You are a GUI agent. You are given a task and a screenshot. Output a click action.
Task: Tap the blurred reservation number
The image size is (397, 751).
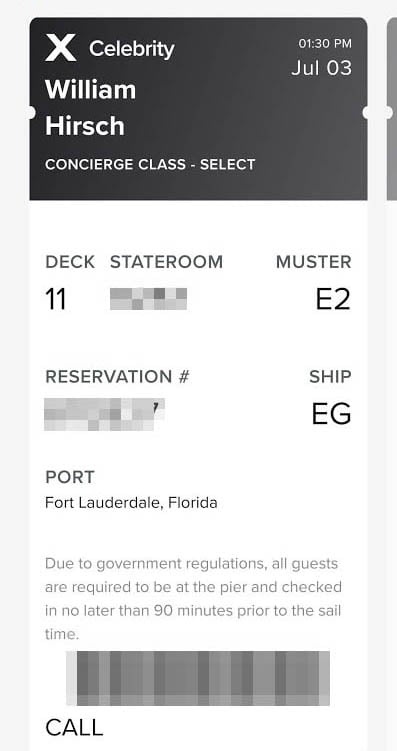pos(104,414)
